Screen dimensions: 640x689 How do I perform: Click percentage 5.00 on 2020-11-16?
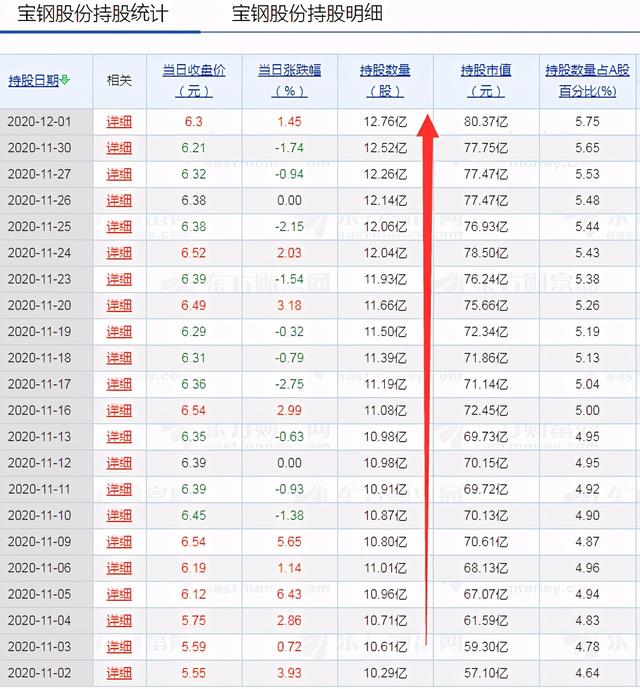point(587,410)
